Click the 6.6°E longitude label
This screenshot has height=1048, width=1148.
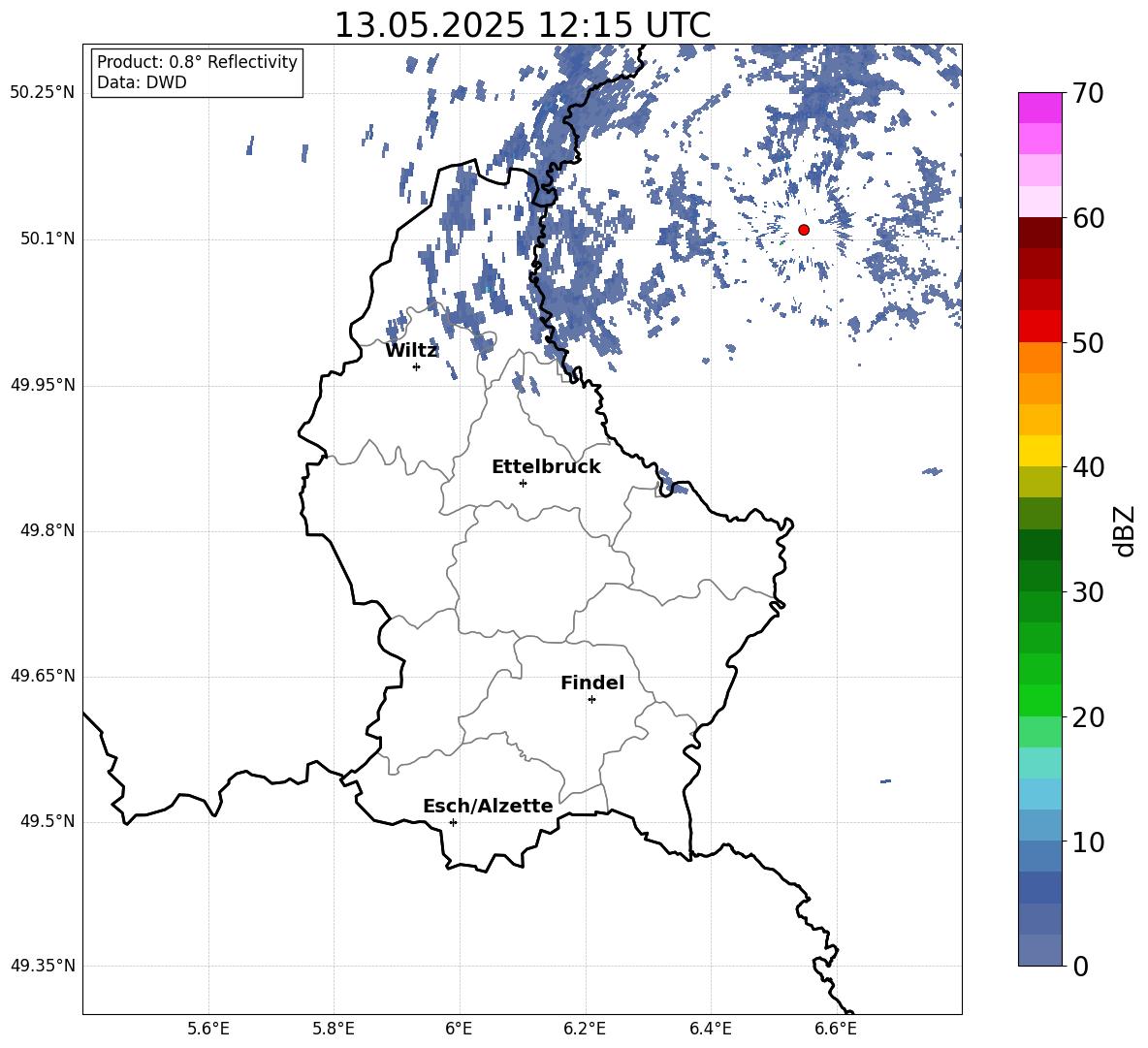coord(836,1029)
